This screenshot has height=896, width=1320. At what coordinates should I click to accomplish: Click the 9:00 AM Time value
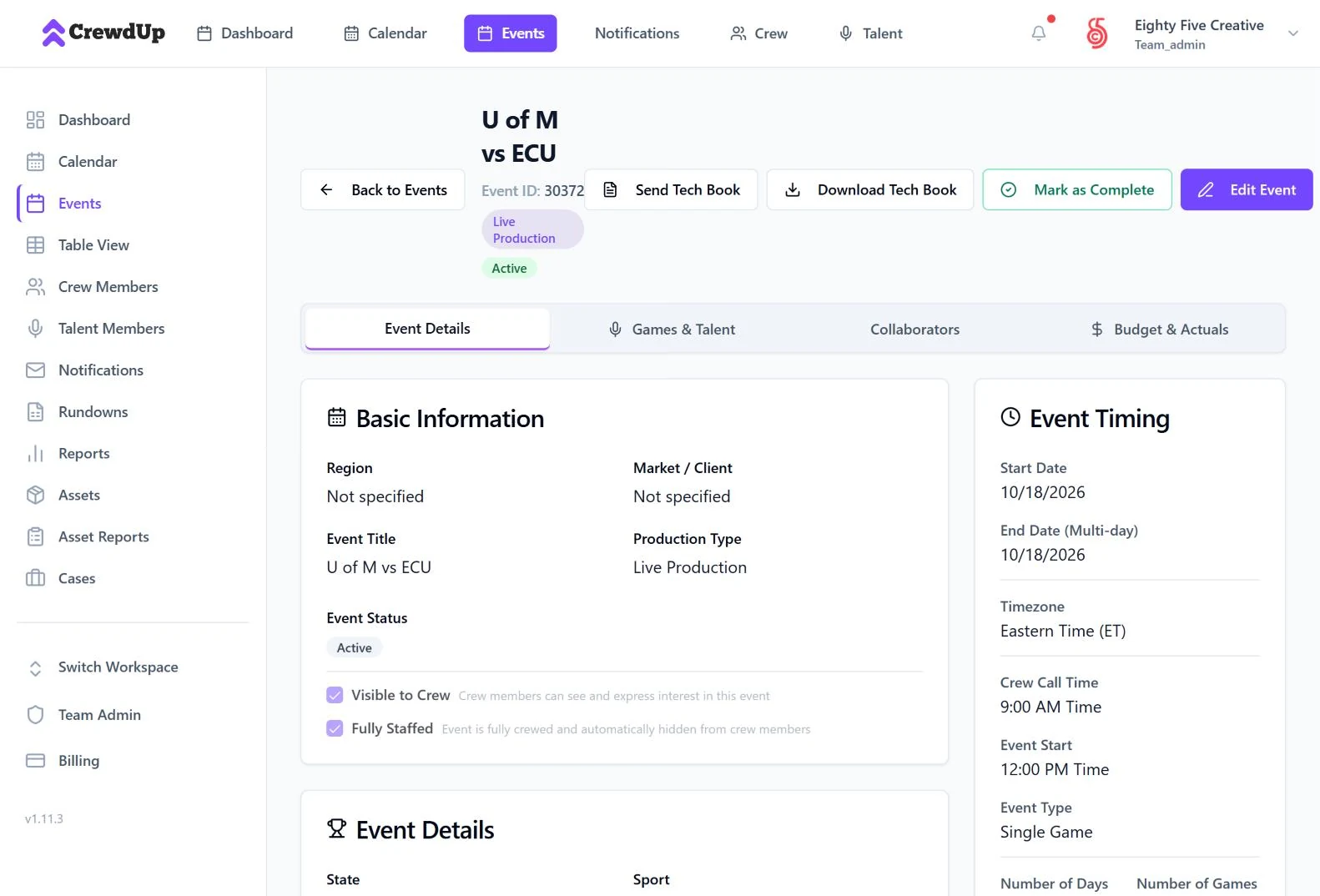click(x=1050, y=707)
